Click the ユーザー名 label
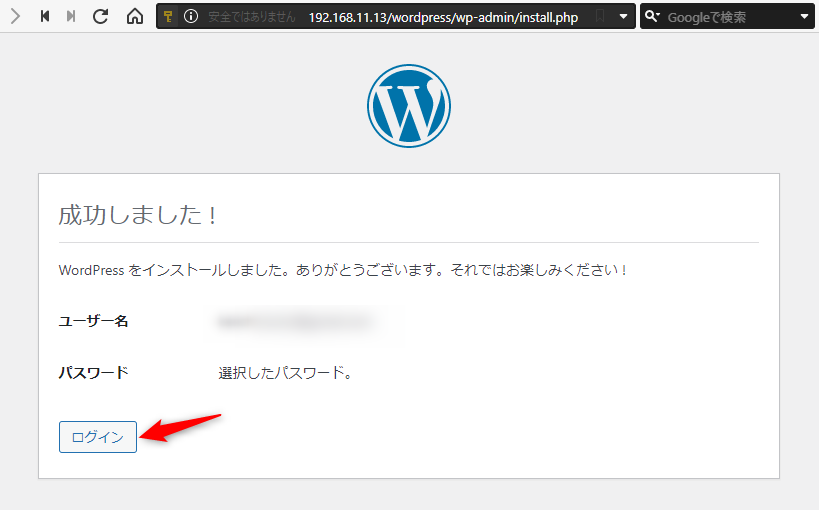Screen dimensions: 819x510 pos(94,321)
